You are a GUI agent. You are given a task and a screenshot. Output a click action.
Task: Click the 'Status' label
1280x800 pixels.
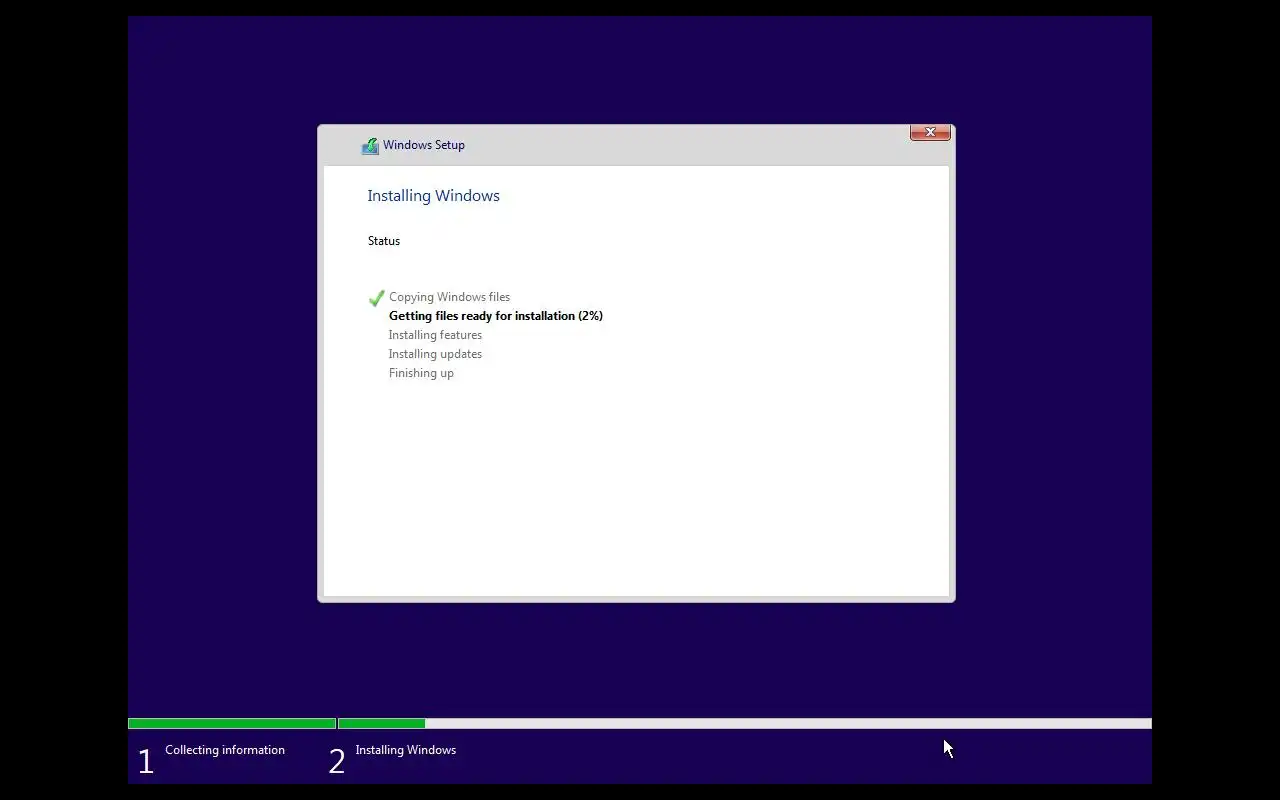click(x=384, y=241)
